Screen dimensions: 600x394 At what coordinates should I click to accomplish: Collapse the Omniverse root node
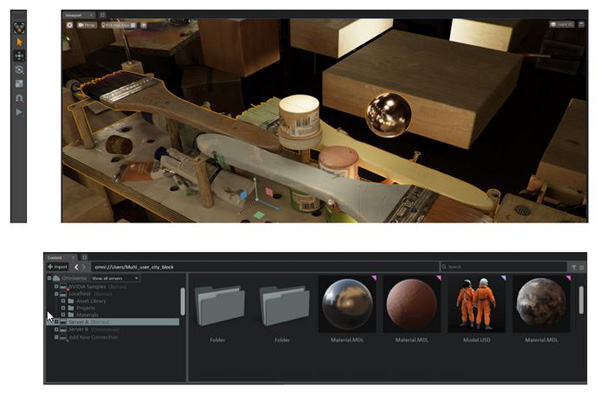click(49, 278)
